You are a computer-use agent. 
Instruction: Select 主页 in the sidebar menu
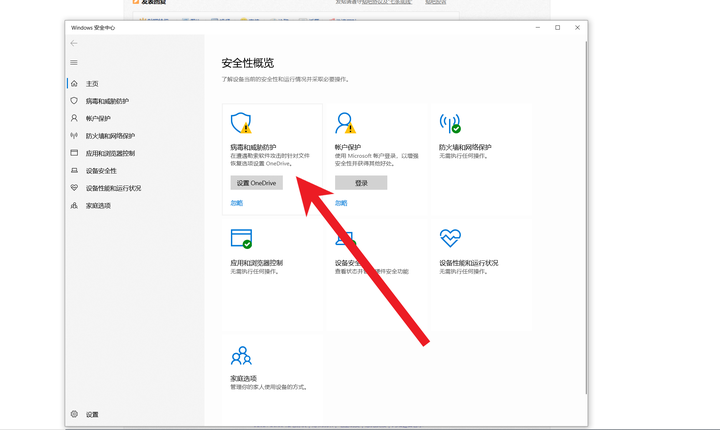(92, 84)
